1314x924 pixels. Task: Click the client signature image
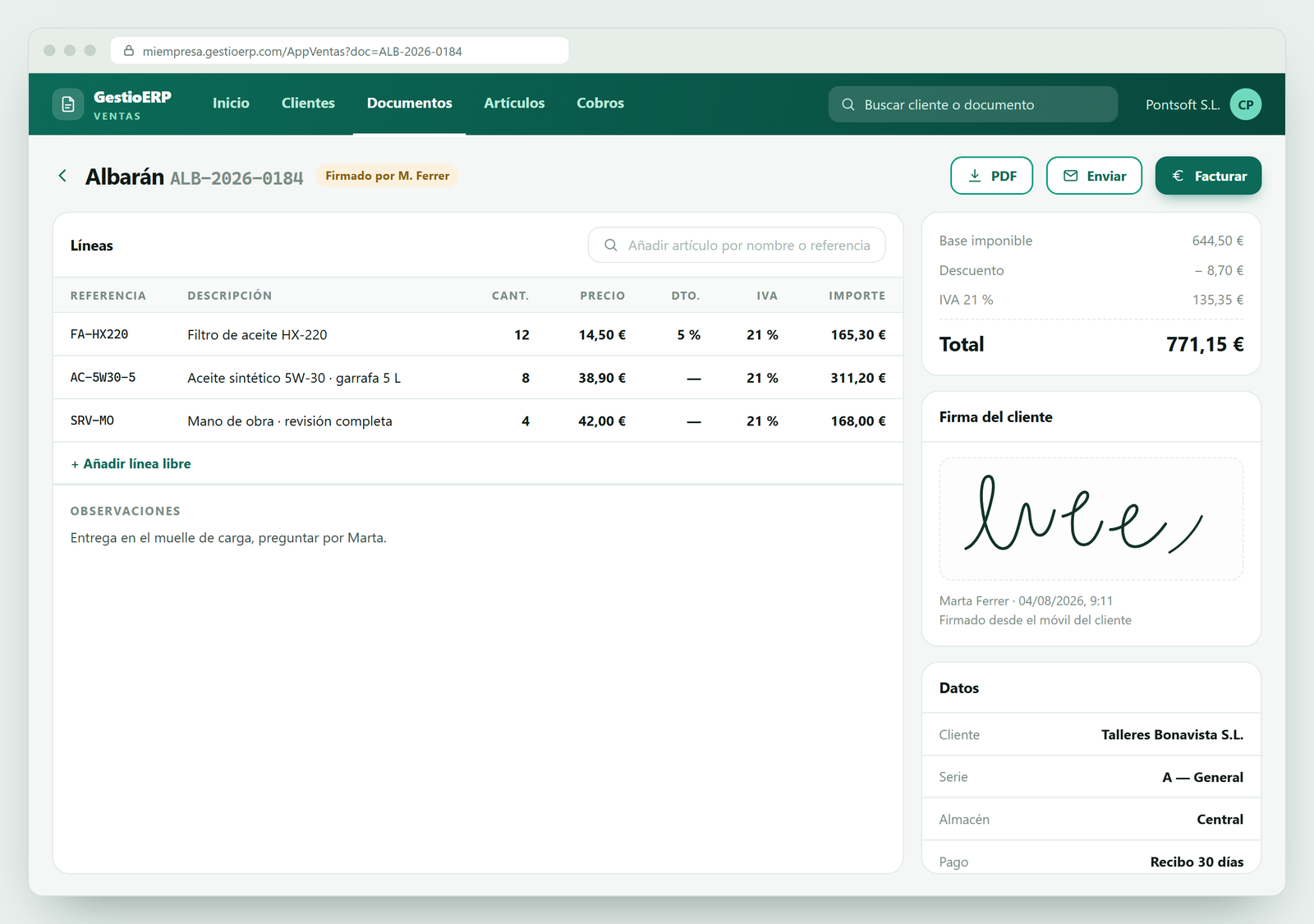1091,519
